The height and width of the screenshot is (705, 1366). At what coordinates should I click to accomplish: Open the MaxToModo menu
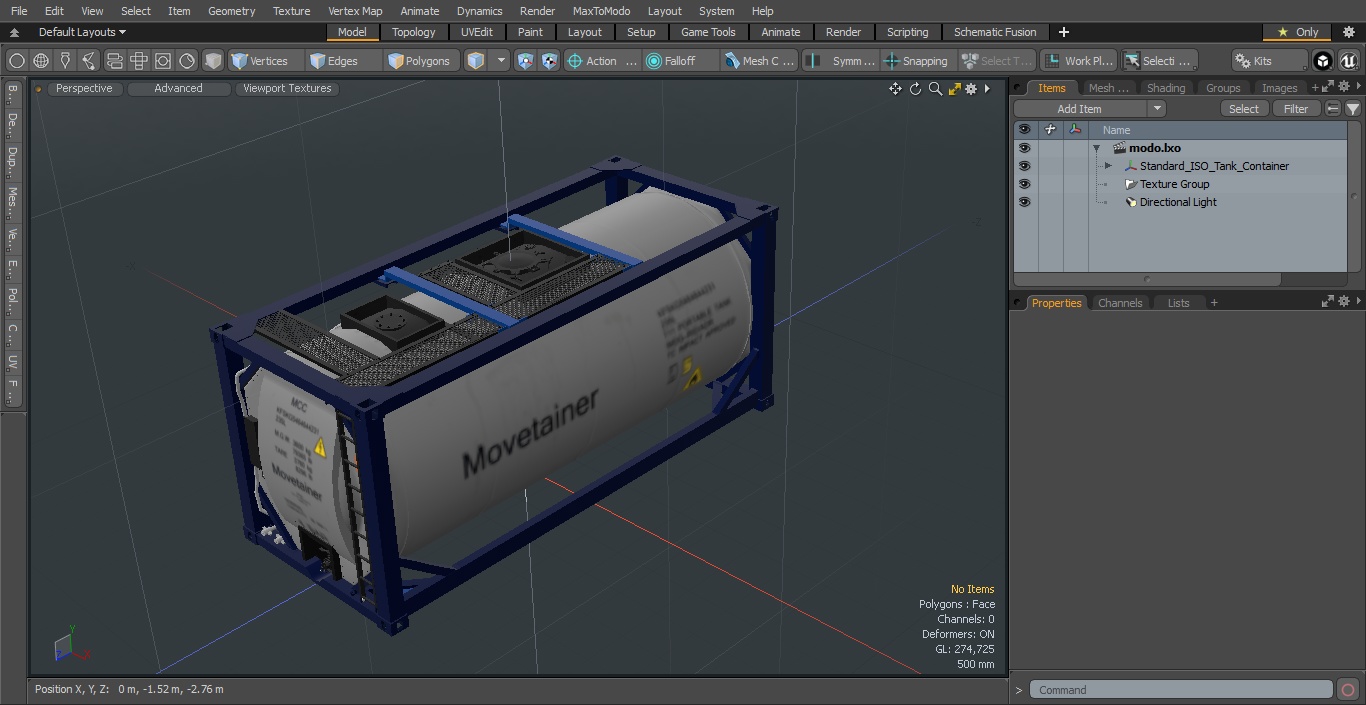pyautogui.click(x=601, y=11)
